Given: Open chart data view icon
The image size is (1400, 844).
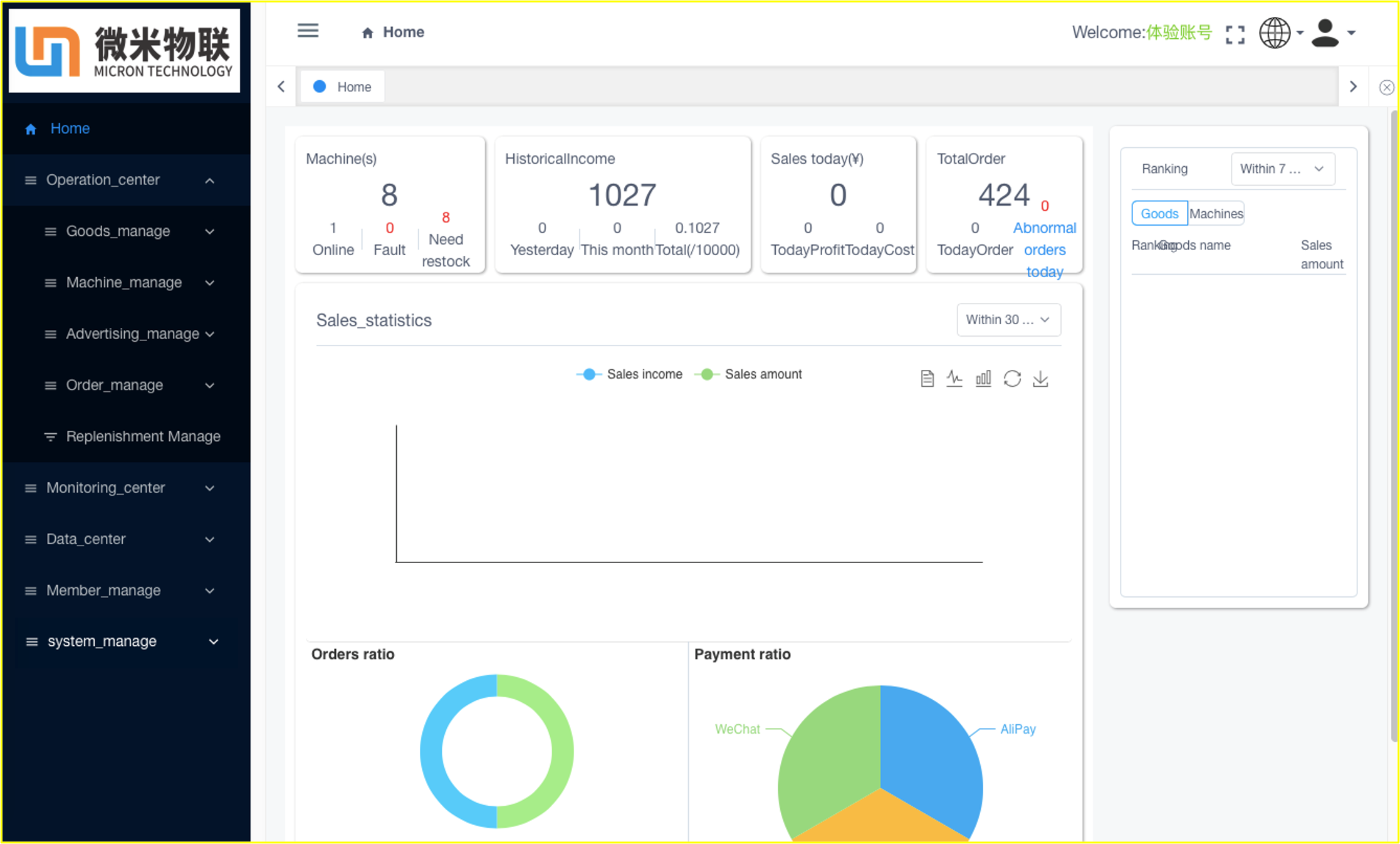Looking at the screenshot, I should pyautogui.click(x=927, y=379).
